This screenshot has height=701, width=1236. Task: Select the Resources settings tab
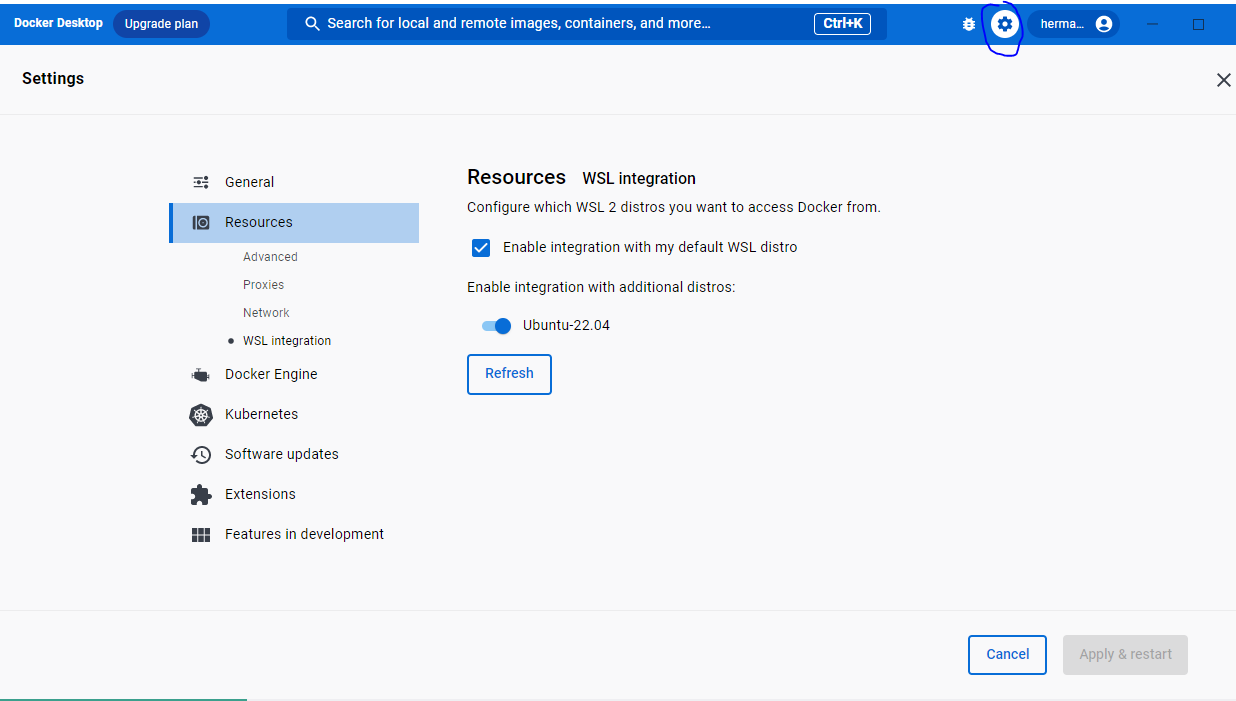point(259,222)
